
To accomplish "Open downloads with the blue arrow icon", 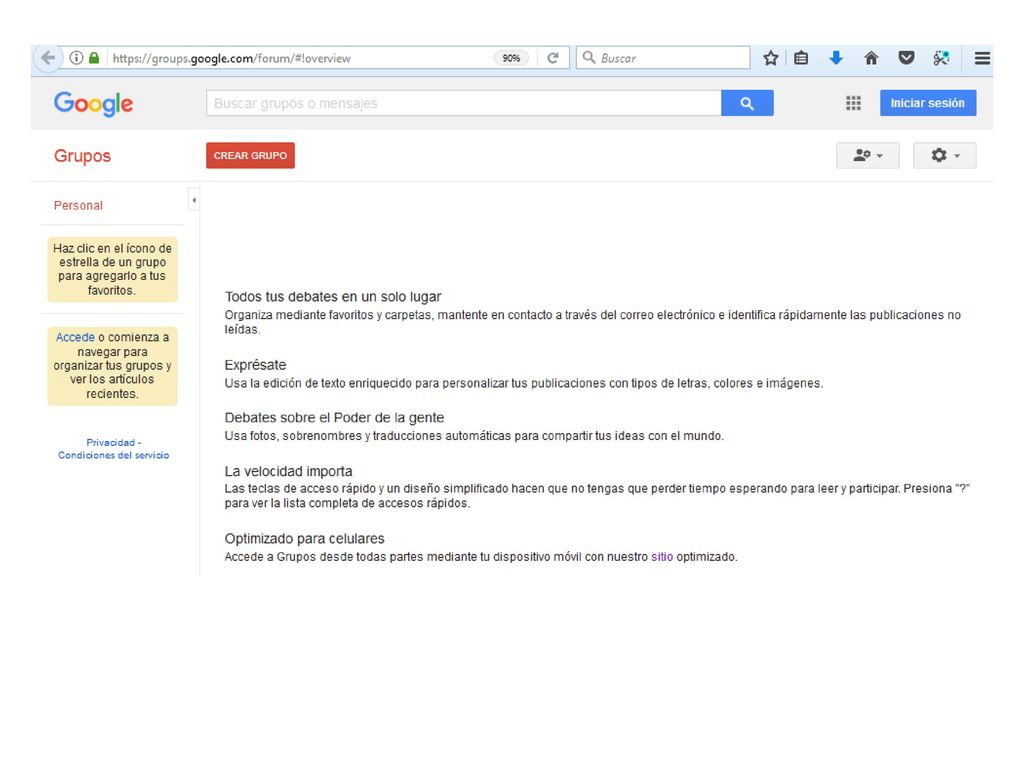I will (836, 58).
